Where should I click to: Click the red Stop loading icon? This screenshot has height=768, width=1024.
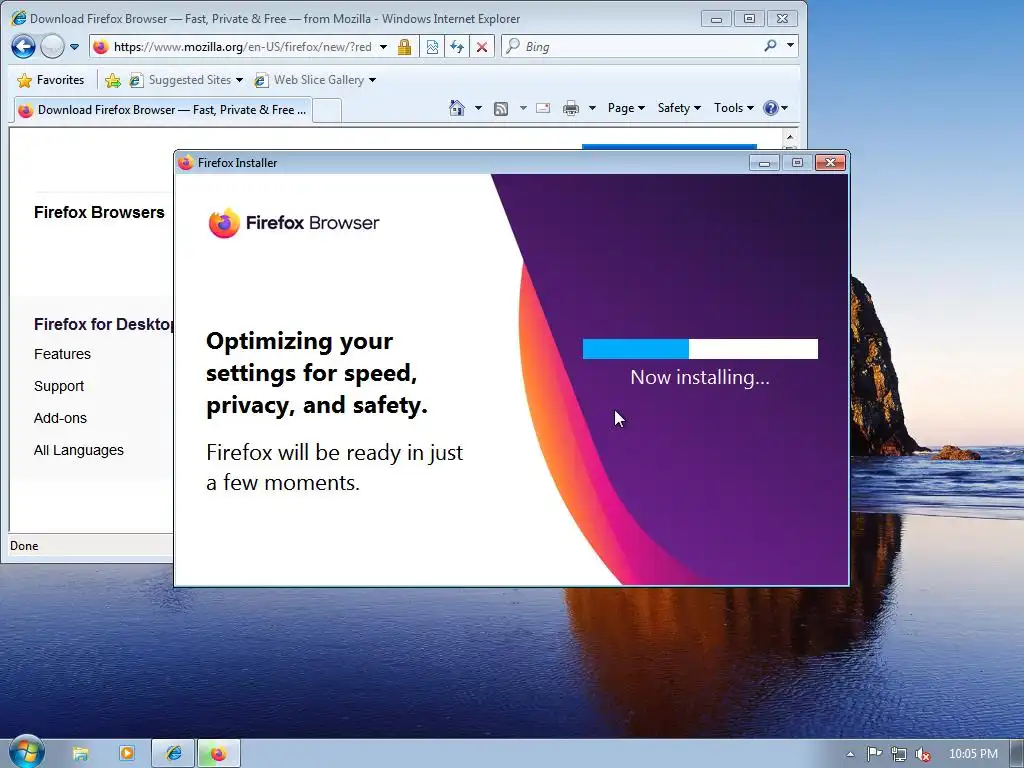(x=481, y=47)
